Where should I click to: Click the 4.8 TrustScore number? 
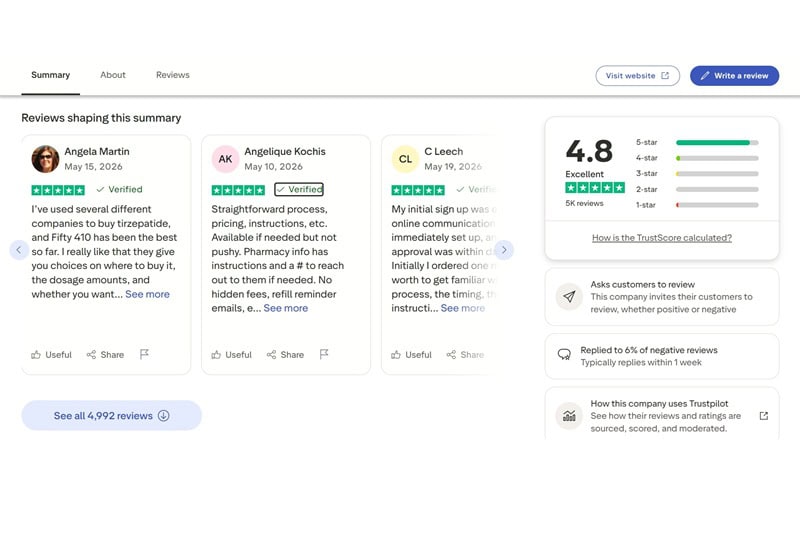[589, 151]
